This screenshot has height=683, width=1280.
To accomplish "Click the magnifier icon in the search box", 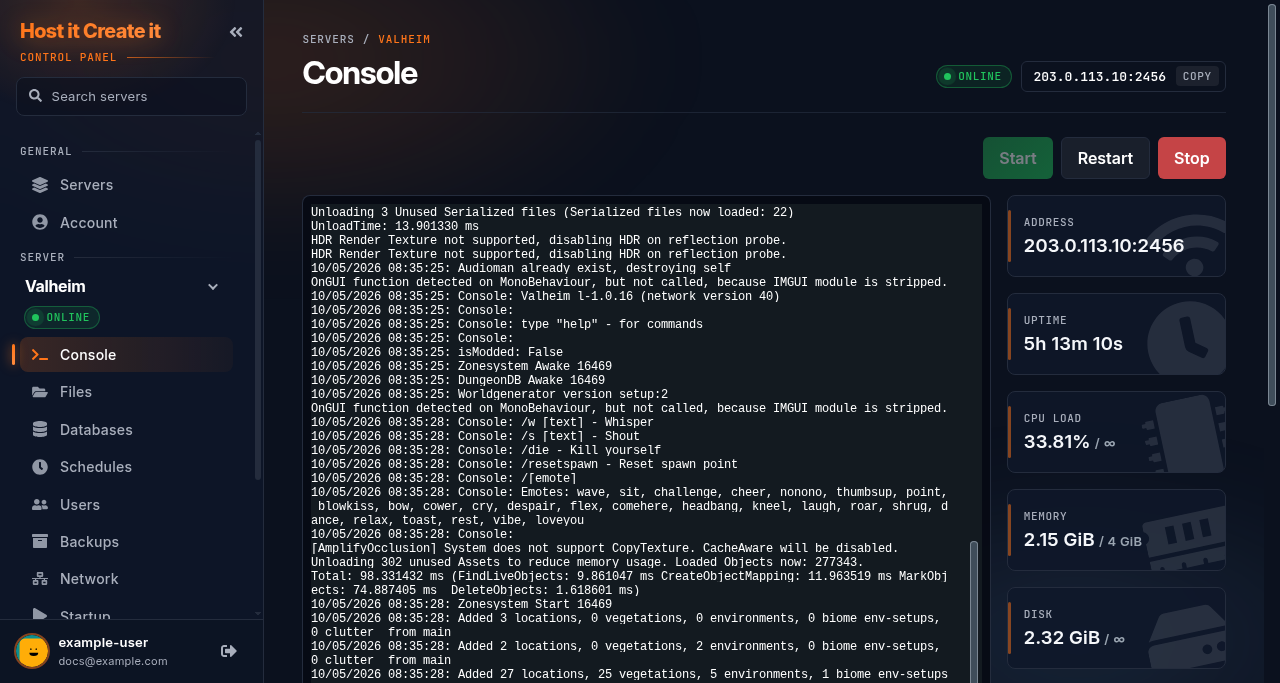I will (36, 96).
